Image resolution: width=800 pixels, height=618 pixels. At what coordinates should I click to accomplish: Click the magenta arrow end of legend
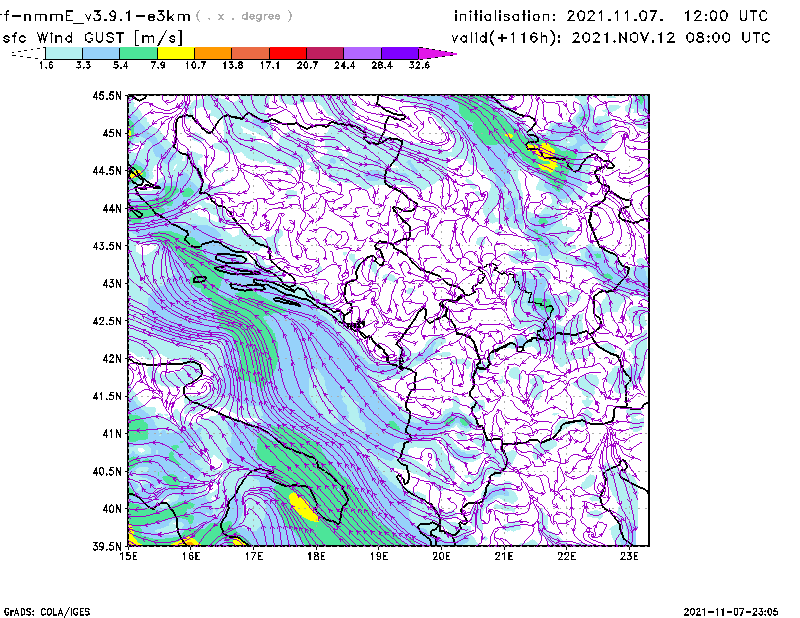click(x=437, y=53)
